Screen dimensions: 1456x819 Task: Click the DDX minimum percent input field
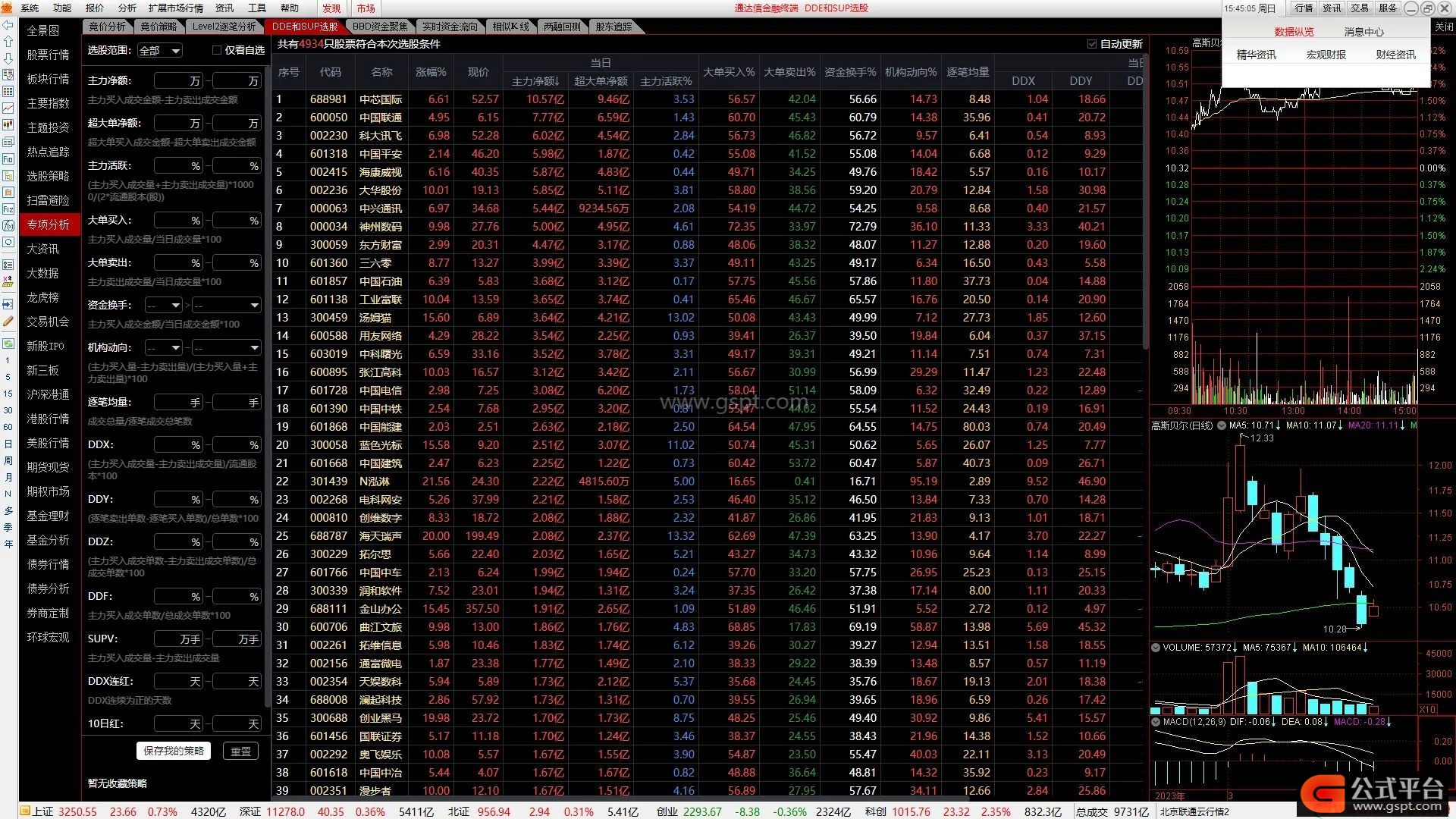[178, 445]
